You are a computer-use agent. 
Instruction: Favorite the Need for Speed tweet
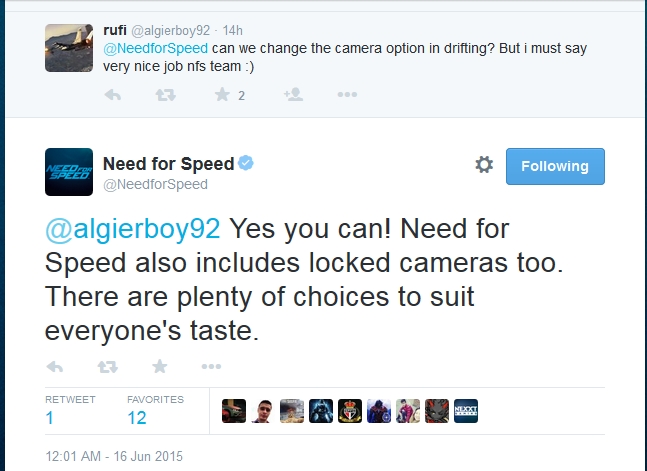(x=160, y=366)
